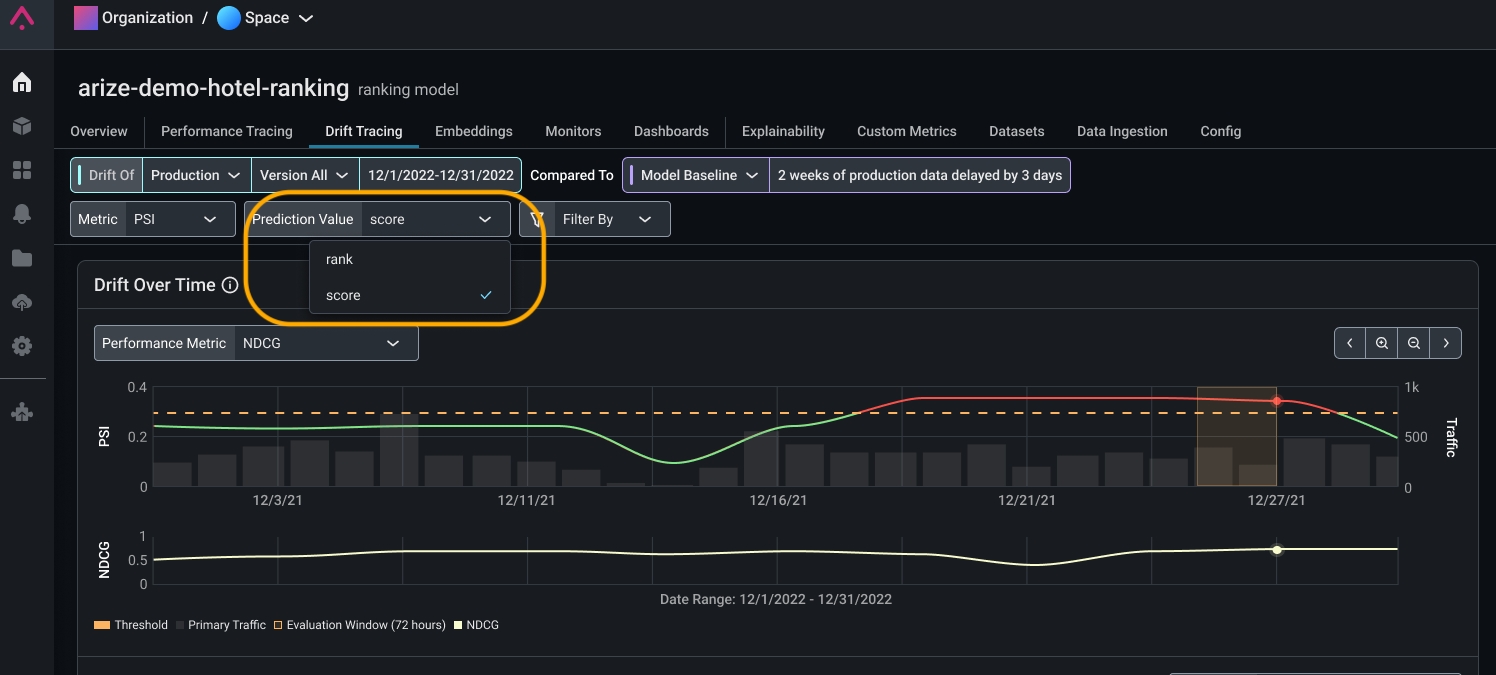This screenshot has width=1496, height=675.
Task: Click the arize-demo-hotel-ranking model title
Action: (213, 88)
